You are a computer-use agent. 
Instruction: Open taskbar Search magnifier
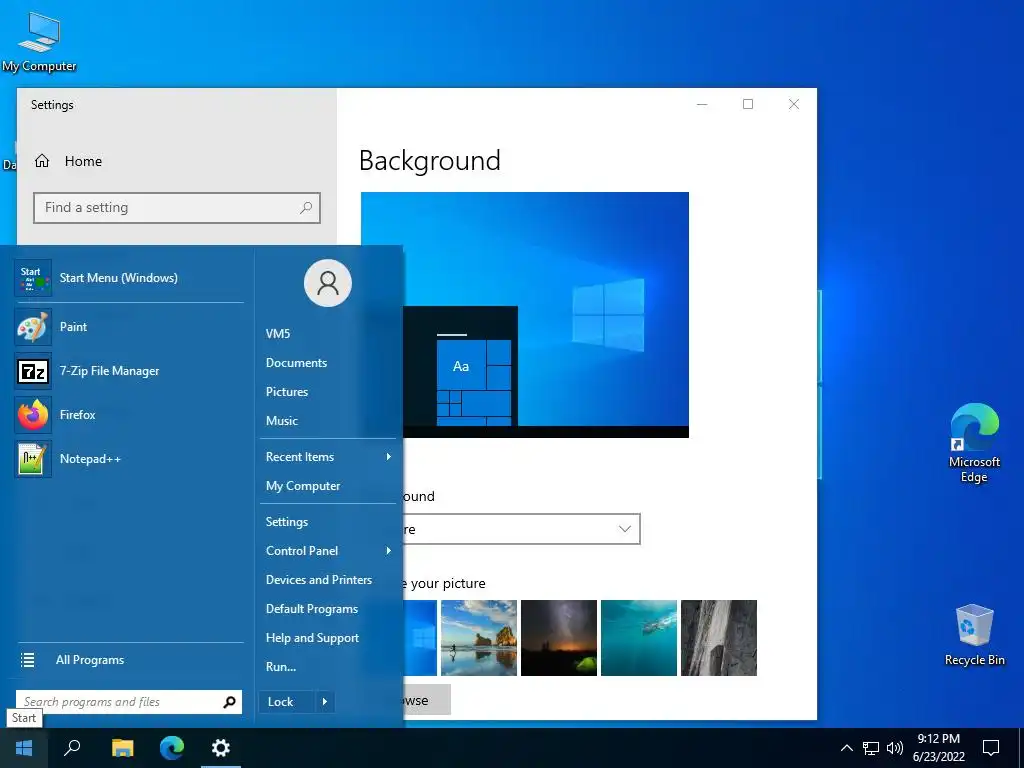point(72,748)
